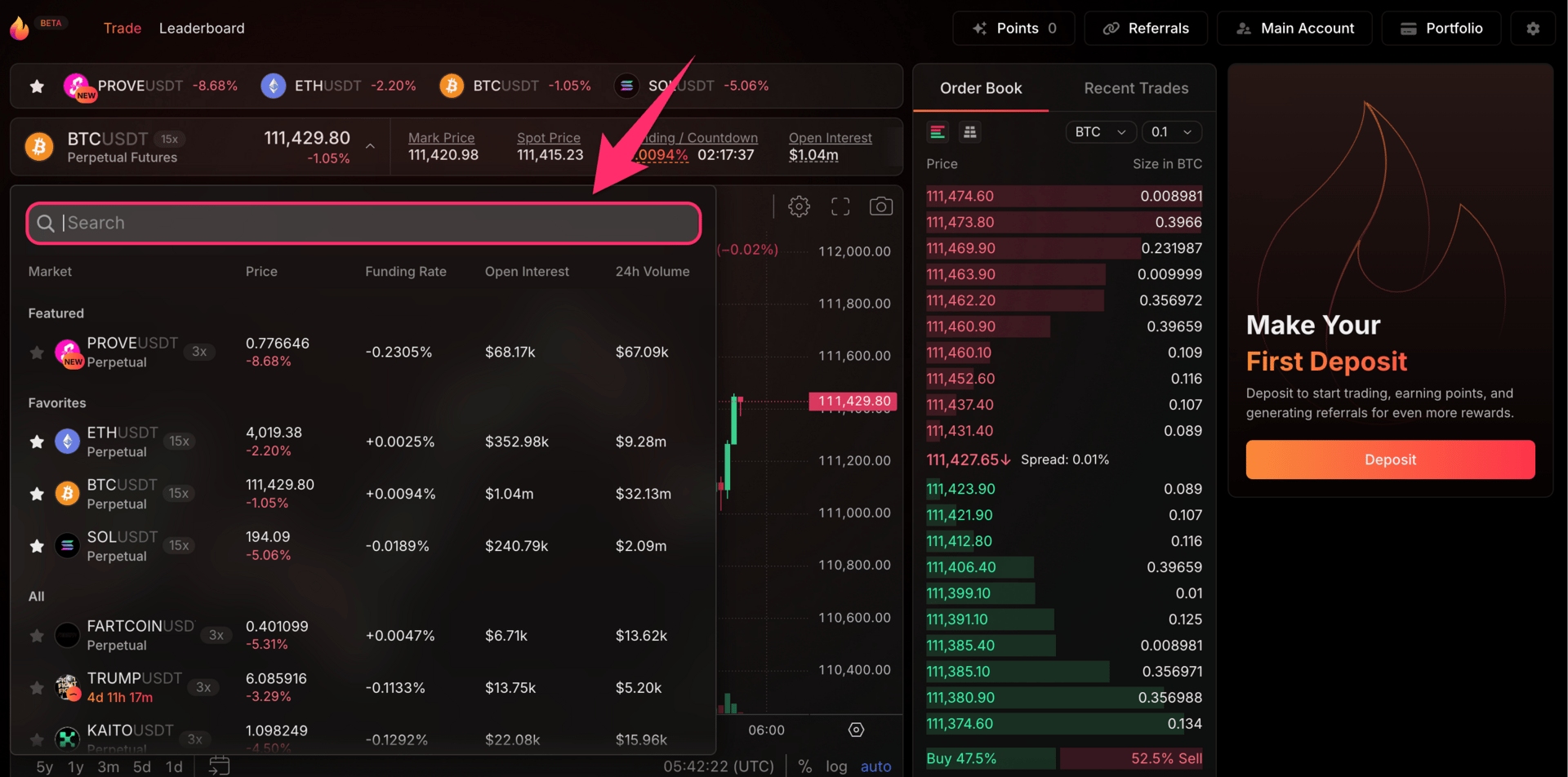Select the 111,429.80 price marker on chart
The height and width of the screenshot is (777, 1568).
[x=853, y=401]
